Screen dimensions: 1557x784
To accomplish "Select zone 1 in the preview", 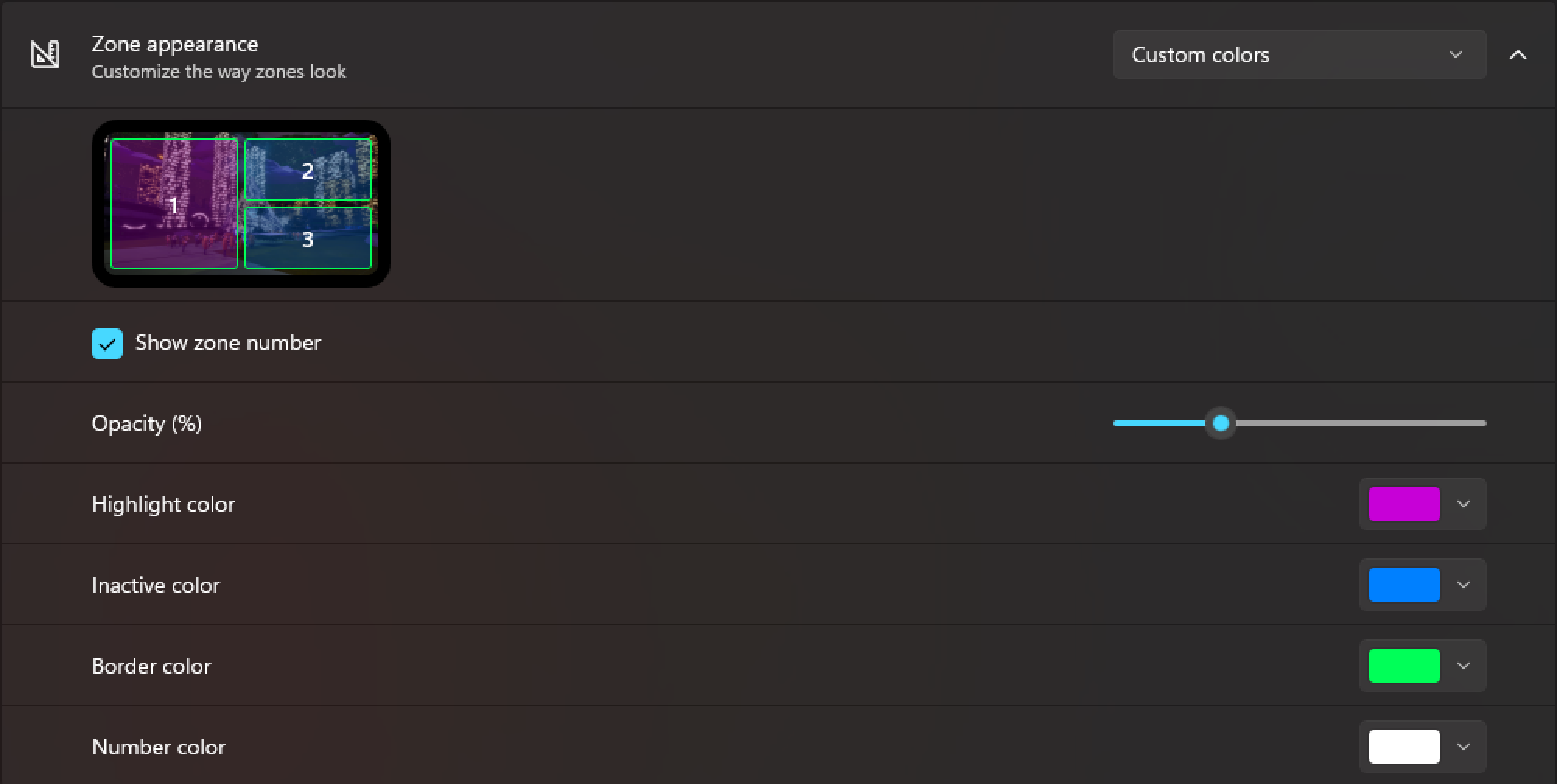I will pos(174,204).
